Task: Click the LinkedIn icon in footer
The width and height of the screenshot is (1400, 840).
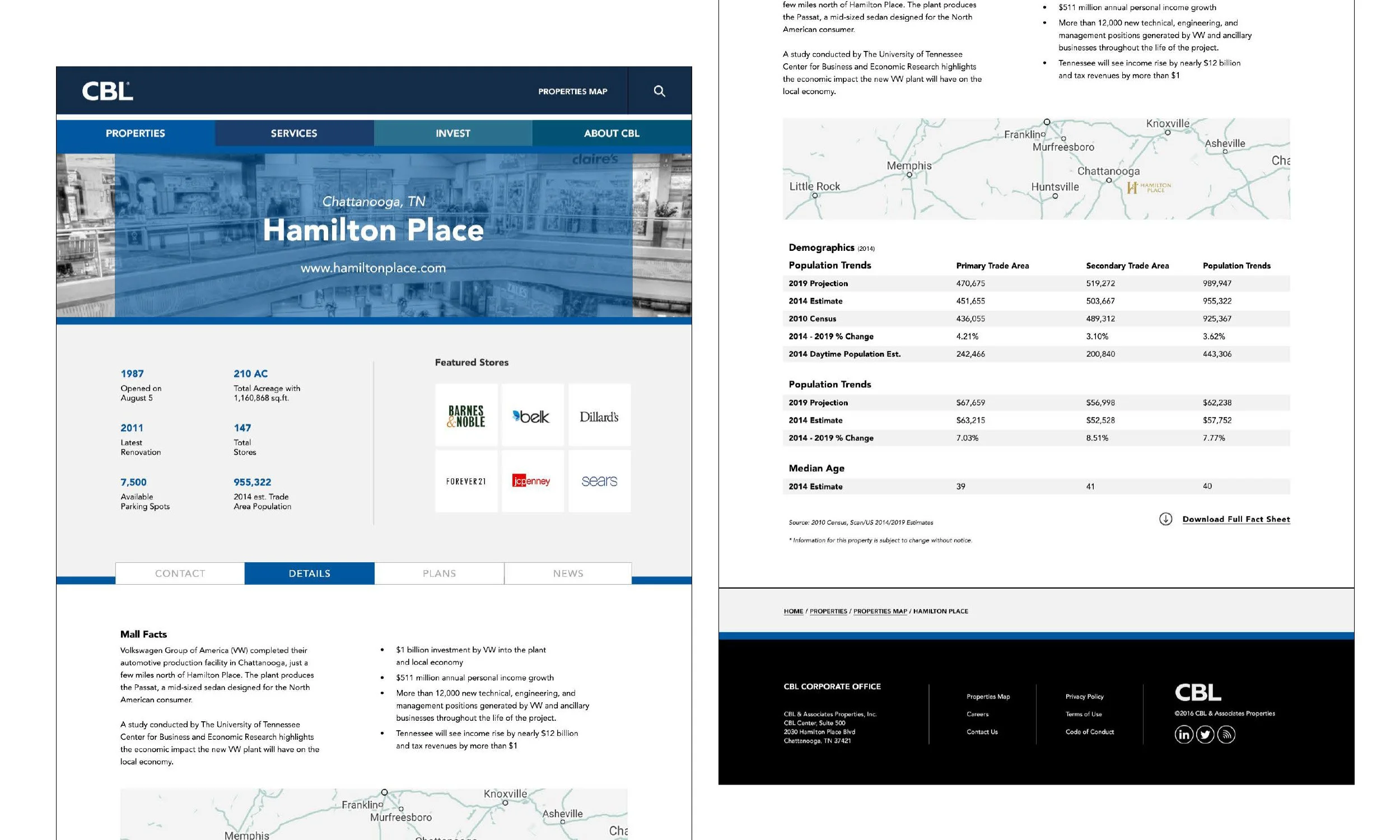Action: (x=1184, y=735)
